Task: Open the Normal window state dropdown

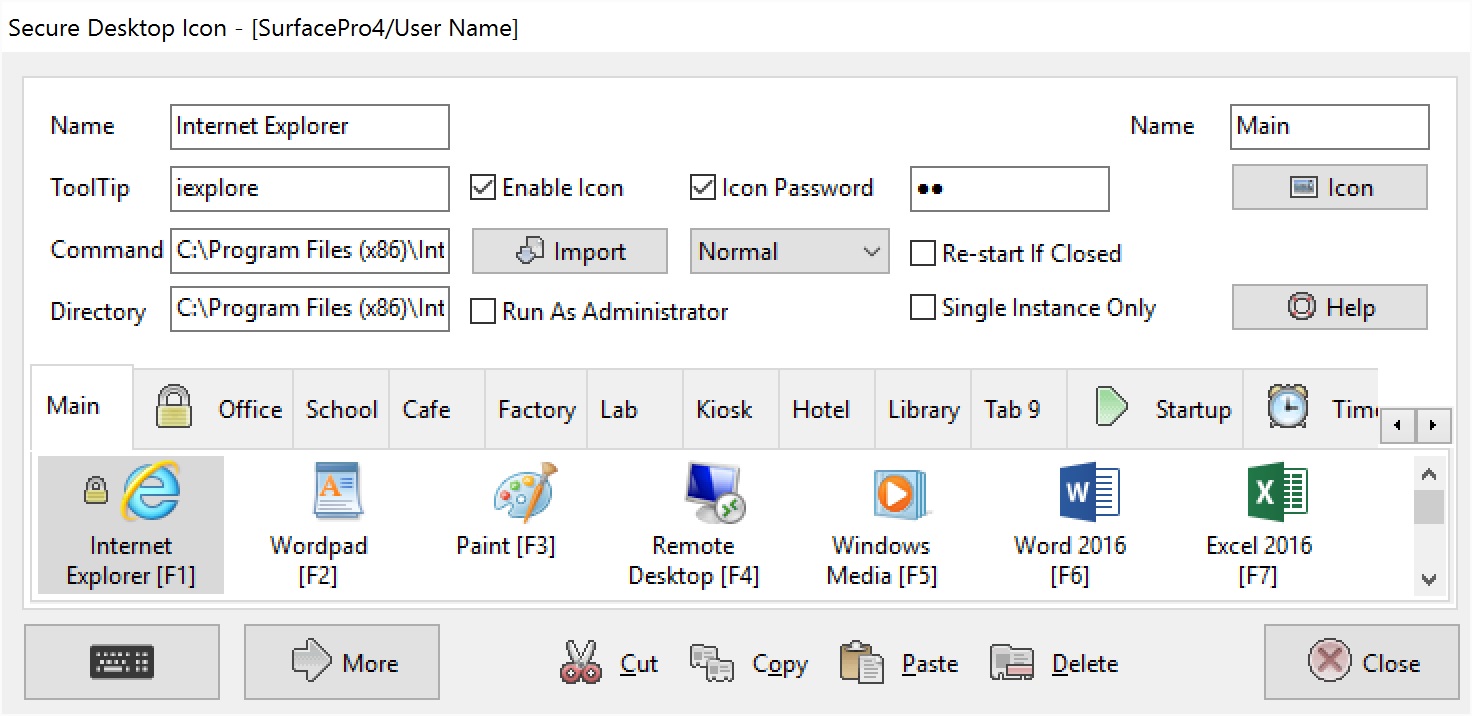Action: [789, 252]
